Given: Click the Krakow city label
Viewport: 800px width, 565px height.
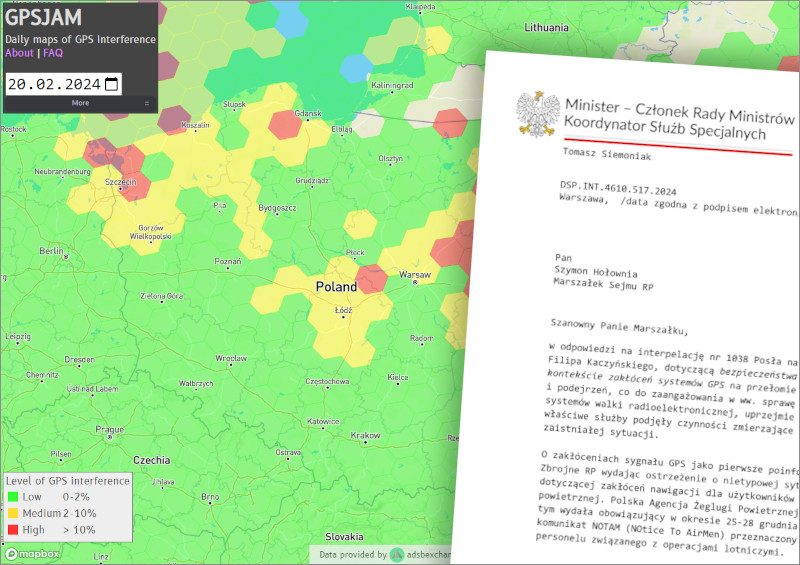Looking at the screenshot, I should point(365,435).
